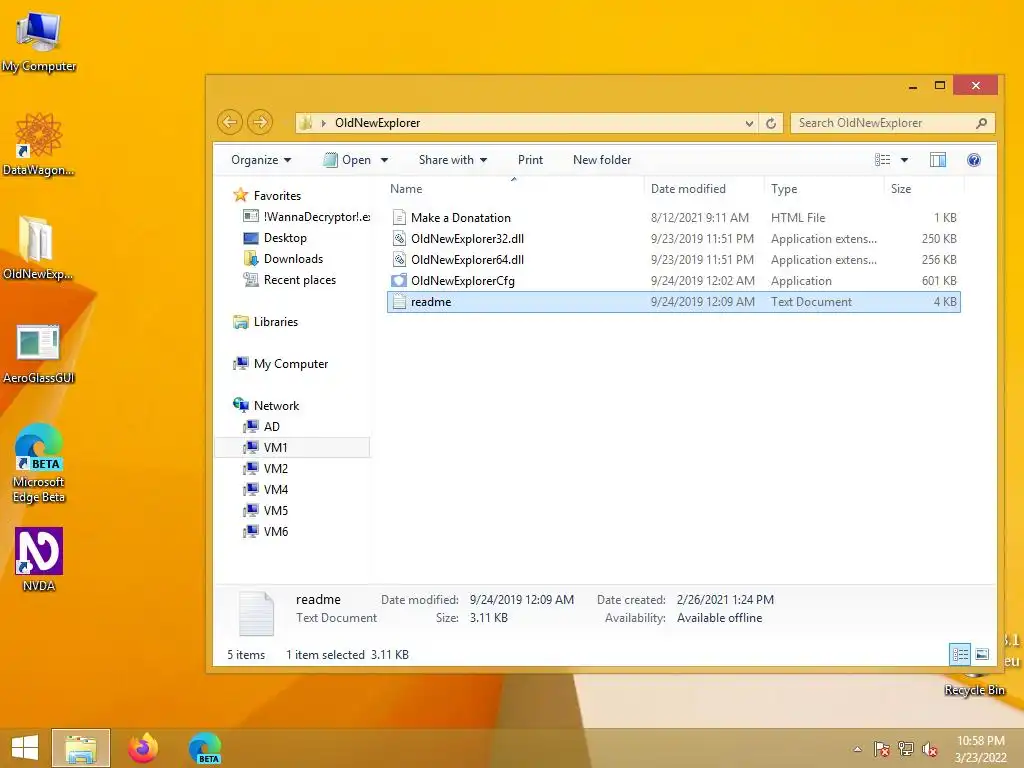Go forward with the Forward arrow button

pos(260,122)
